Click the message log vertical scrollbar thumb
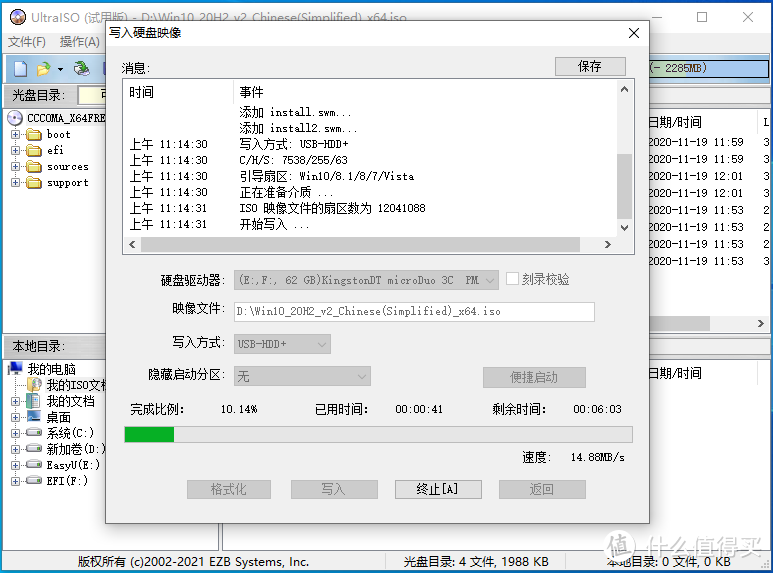 coord(624,186)
